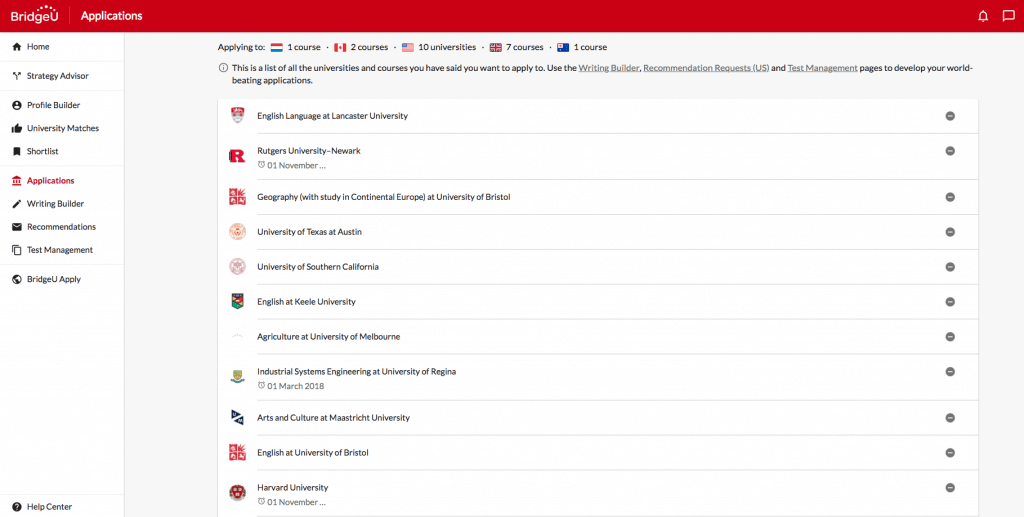Click the Keele University crest logo
Screen dimensions: 1024x517
coord(238,302)
